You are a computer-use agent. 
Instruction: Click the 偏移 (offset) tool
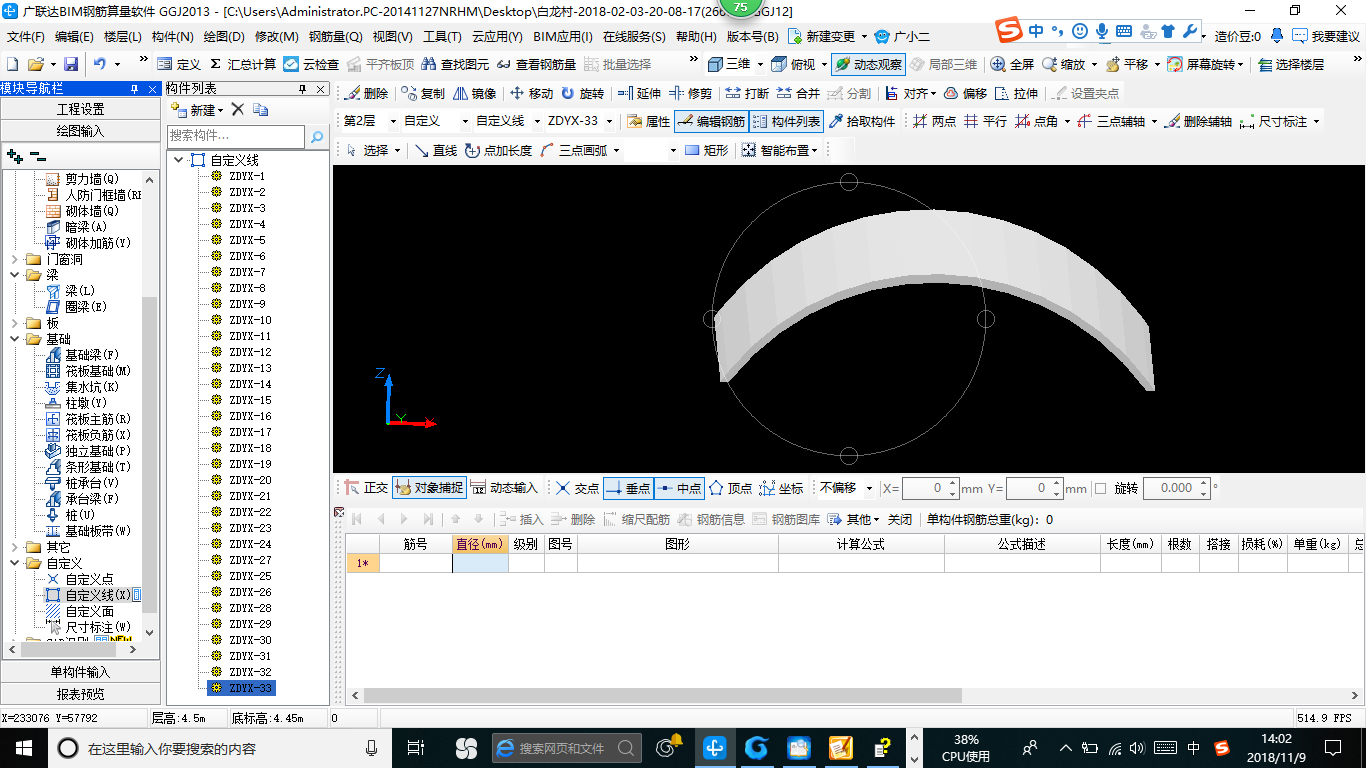coord(965,93)
